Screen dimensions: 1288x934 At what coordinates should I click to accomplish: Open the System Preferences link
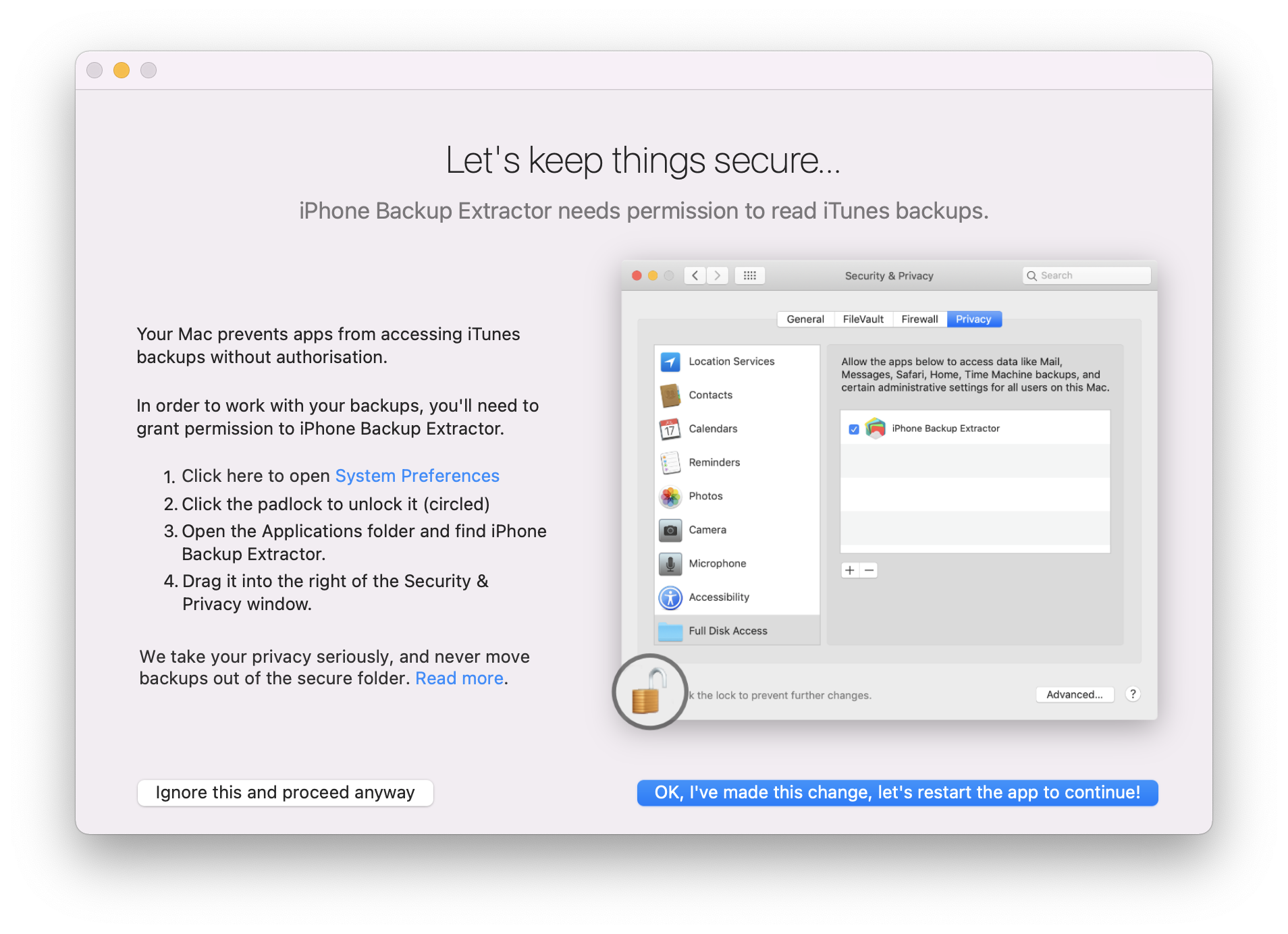tap(417, 476)
